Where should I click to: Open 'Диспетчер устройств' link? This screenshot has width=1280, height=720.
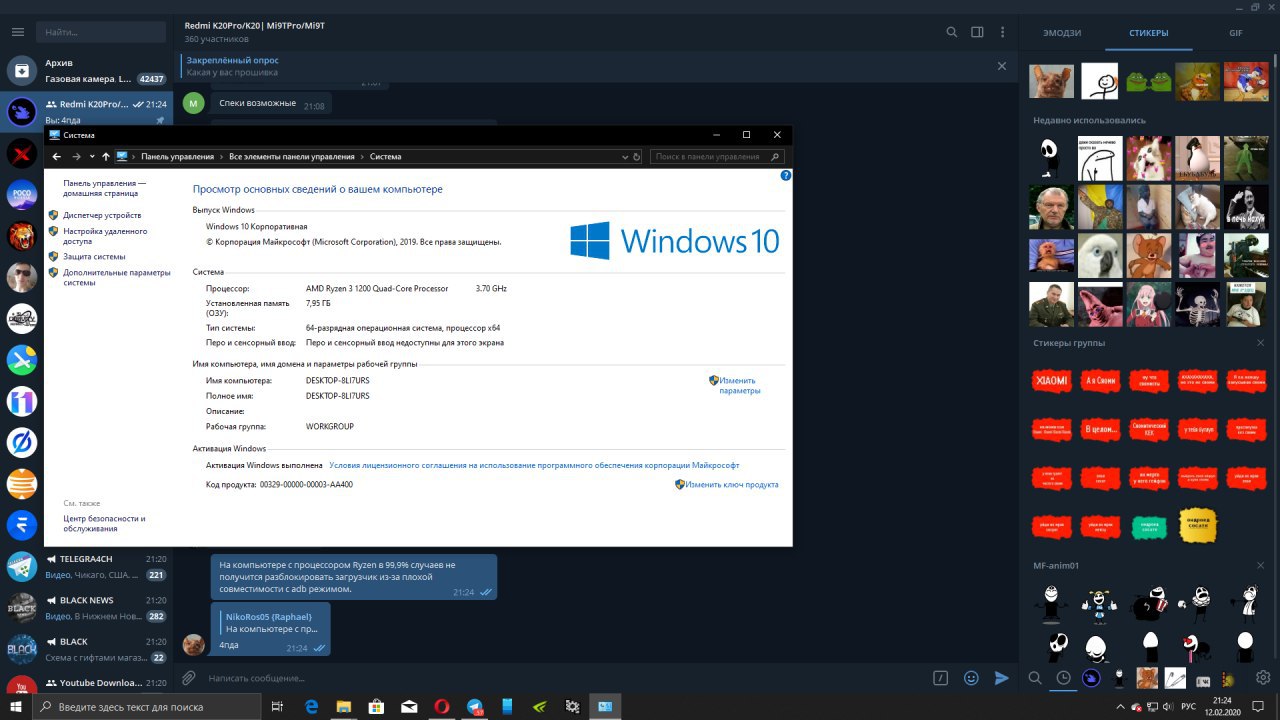(x=102, y=215)
